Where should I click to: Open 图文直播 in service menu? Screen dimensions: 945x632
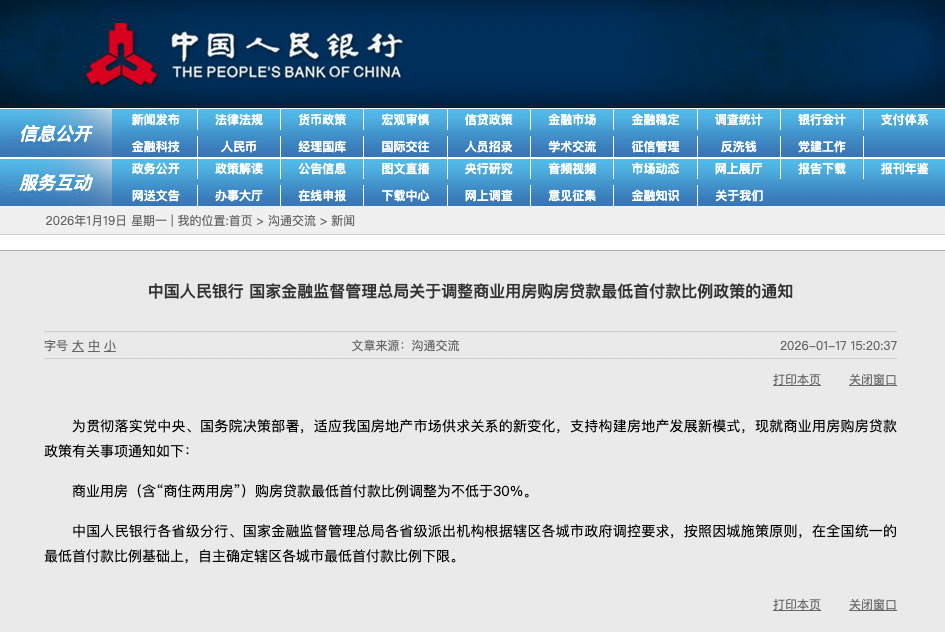point(405,169)
